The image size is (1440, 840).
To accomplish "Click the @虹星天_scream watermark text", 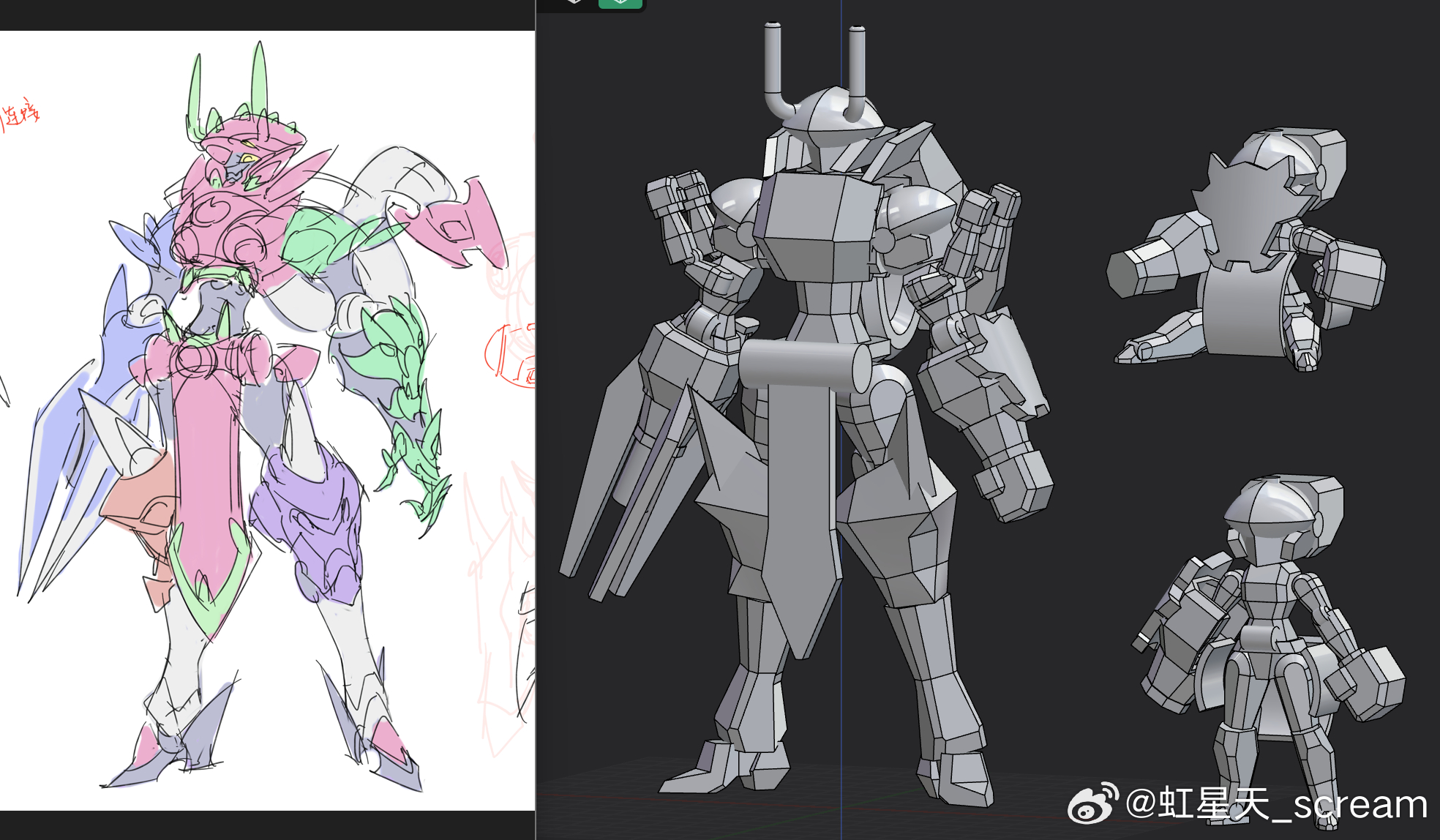I will 1276,805.
